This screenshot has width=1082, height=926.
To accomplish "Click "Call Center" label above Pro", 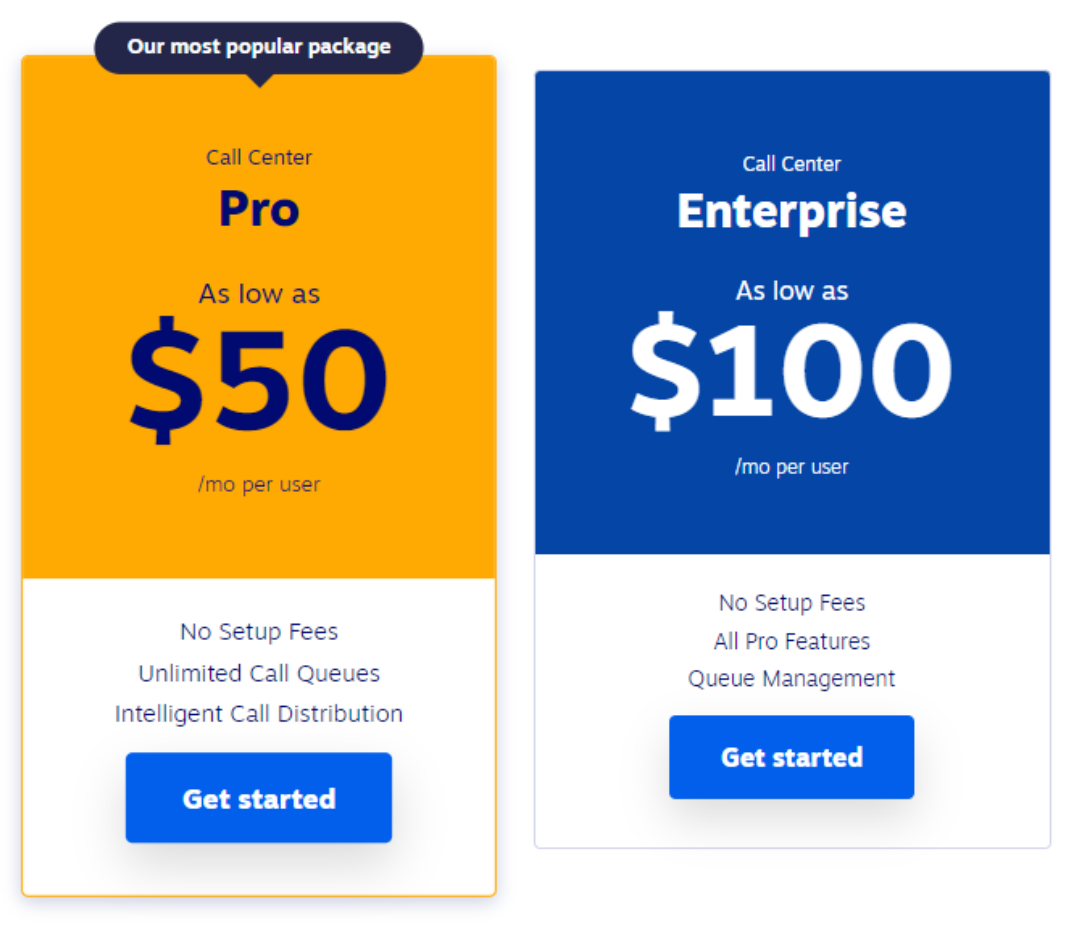I will point(259,157).
